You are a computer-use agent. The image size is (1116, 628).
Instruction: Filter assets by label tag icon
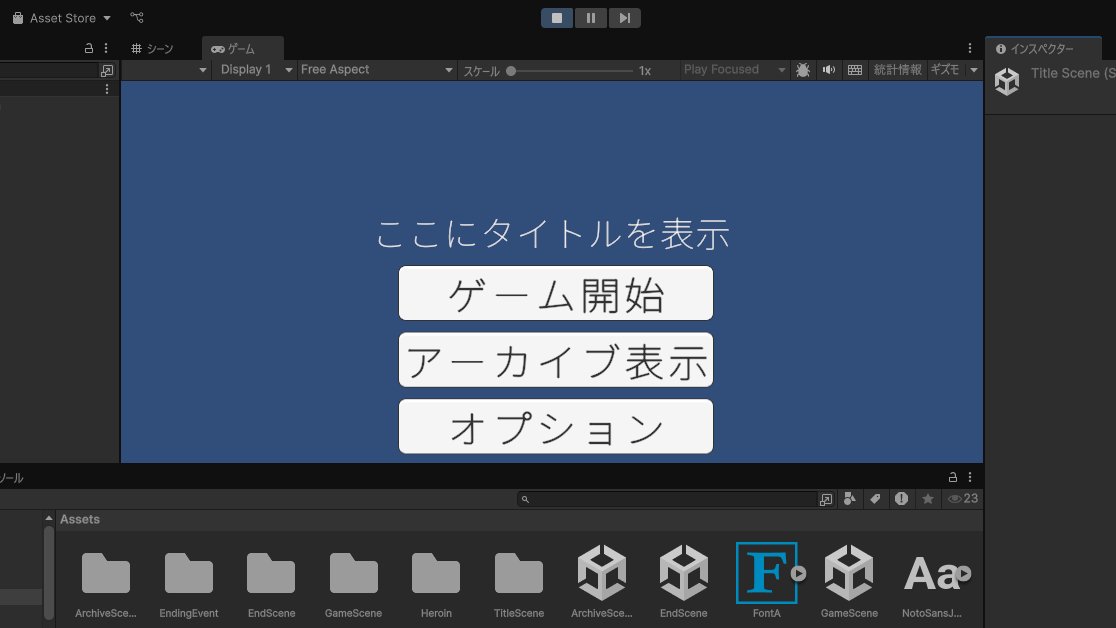[875, 499]
